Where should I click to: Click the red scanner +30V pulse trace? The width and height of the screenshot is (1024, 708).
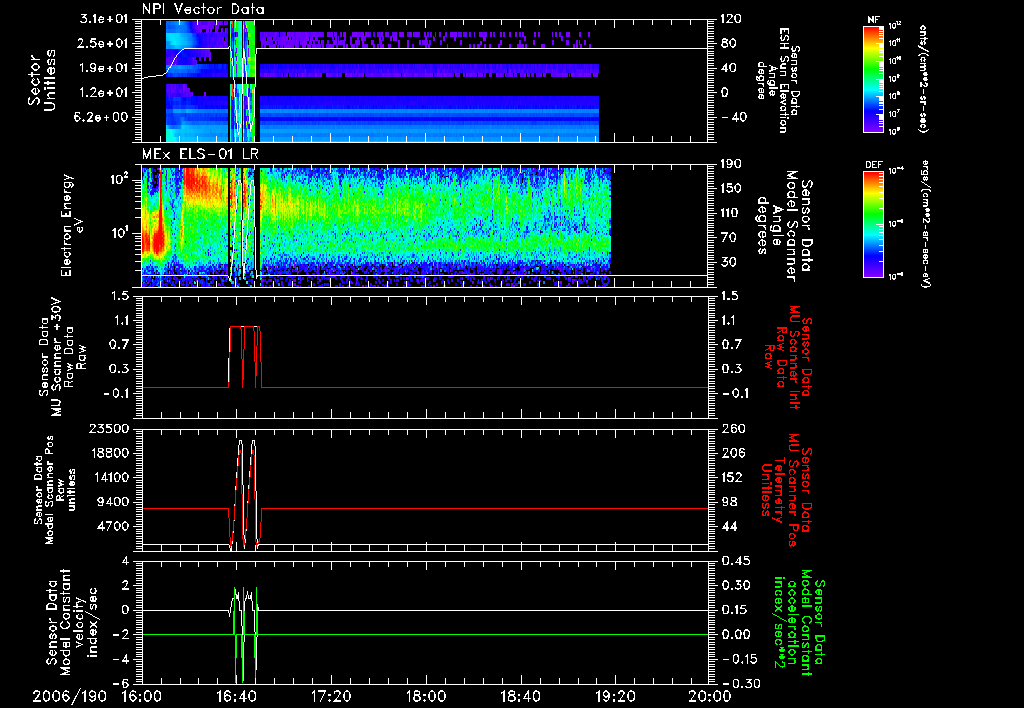(245, 357)
